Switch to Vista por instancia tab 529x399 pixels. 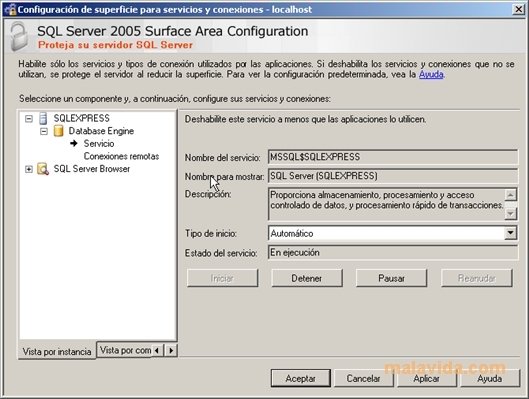57,351
